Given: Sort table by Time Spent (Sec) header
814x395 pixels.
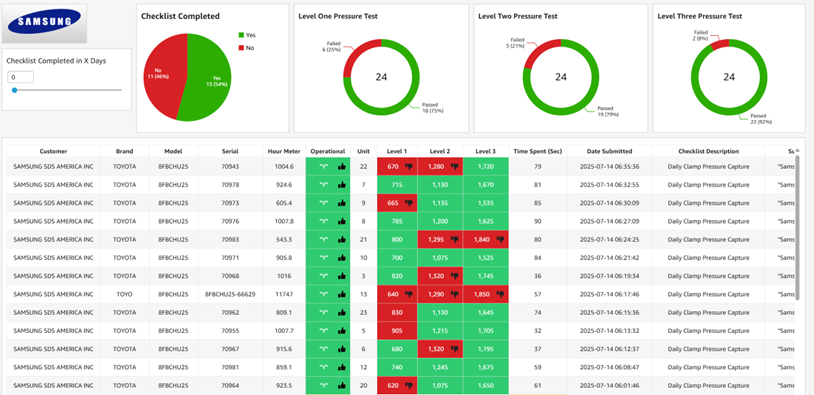Looking at the screenshot, I should [x=538, y=152].
